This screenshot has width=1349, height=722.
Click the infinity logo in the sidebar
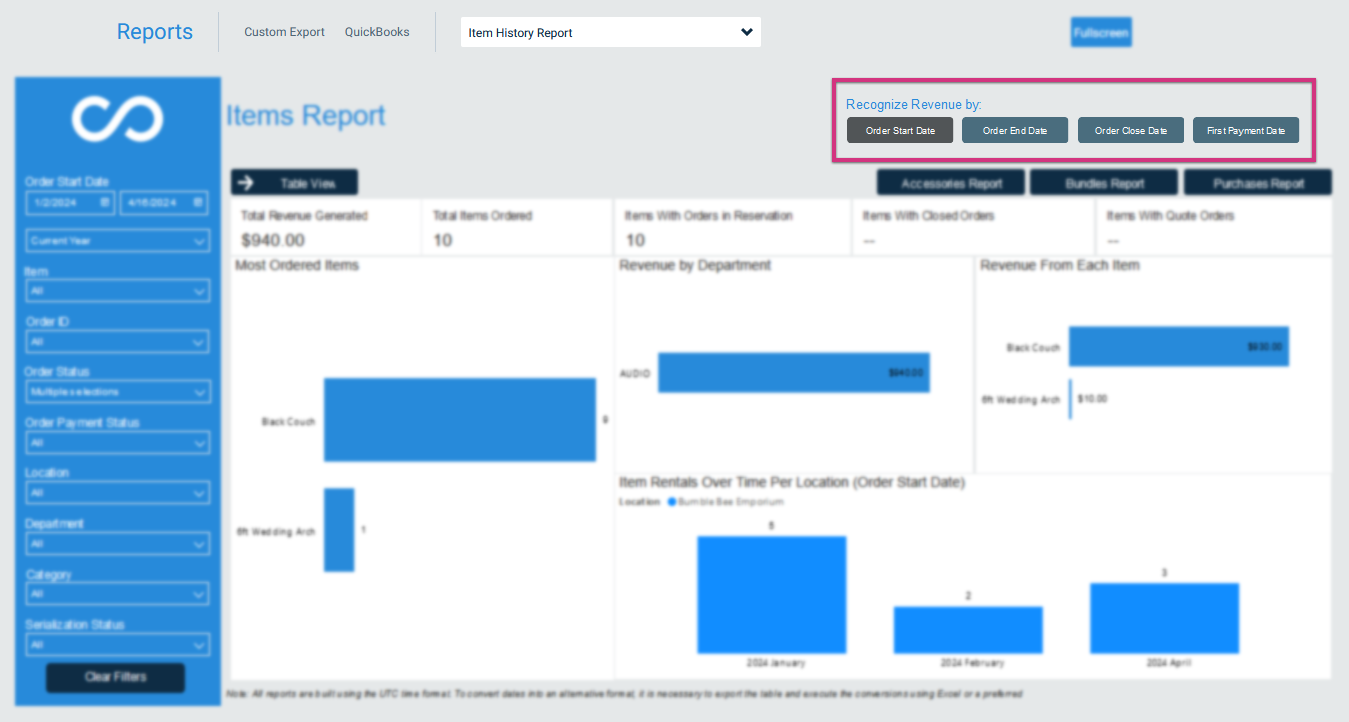(x=117, y=119)
